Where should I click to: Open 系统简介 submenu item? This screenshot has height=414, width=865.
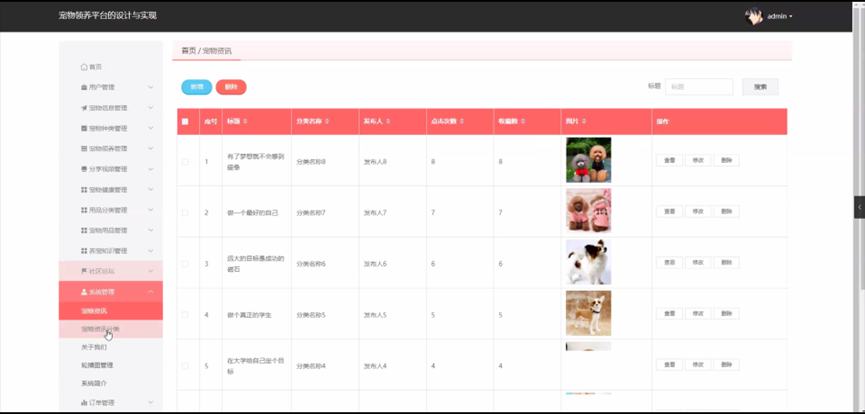tap(111, 383)
